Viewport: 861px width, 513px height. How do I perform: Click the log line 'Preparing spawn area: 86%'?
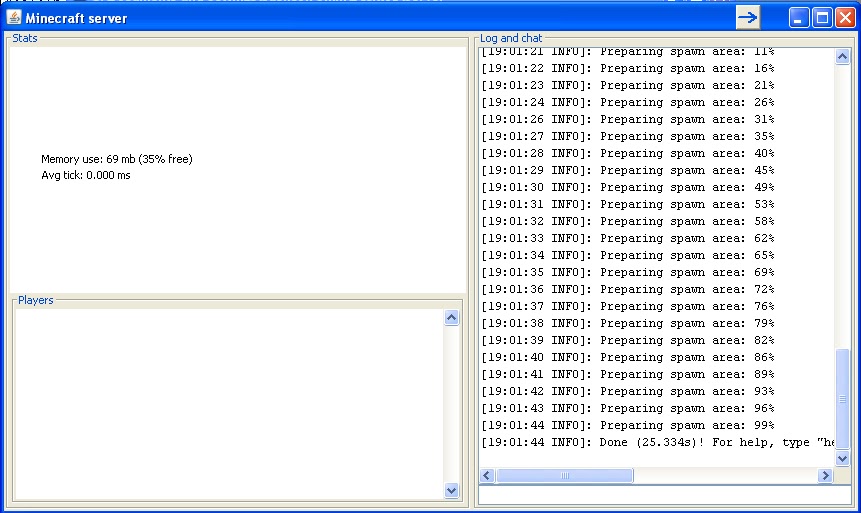[628, 358]
